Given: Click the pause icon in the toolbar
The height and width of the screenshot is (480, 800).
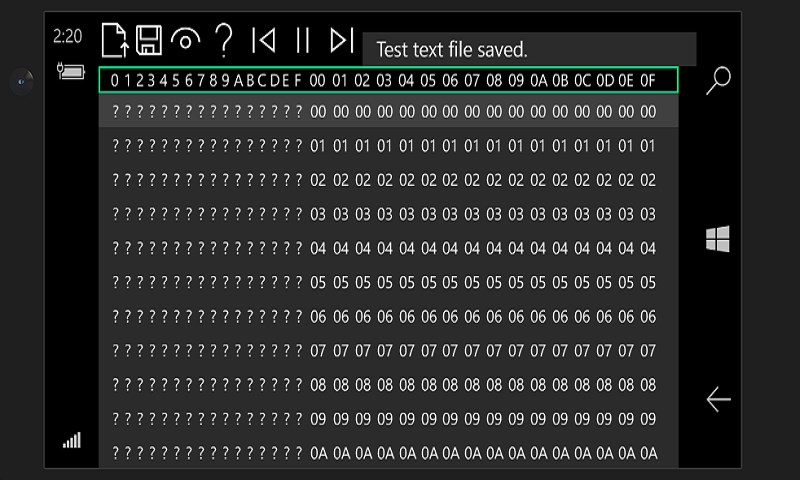Looking at the screenshot, I should point(303,40).
